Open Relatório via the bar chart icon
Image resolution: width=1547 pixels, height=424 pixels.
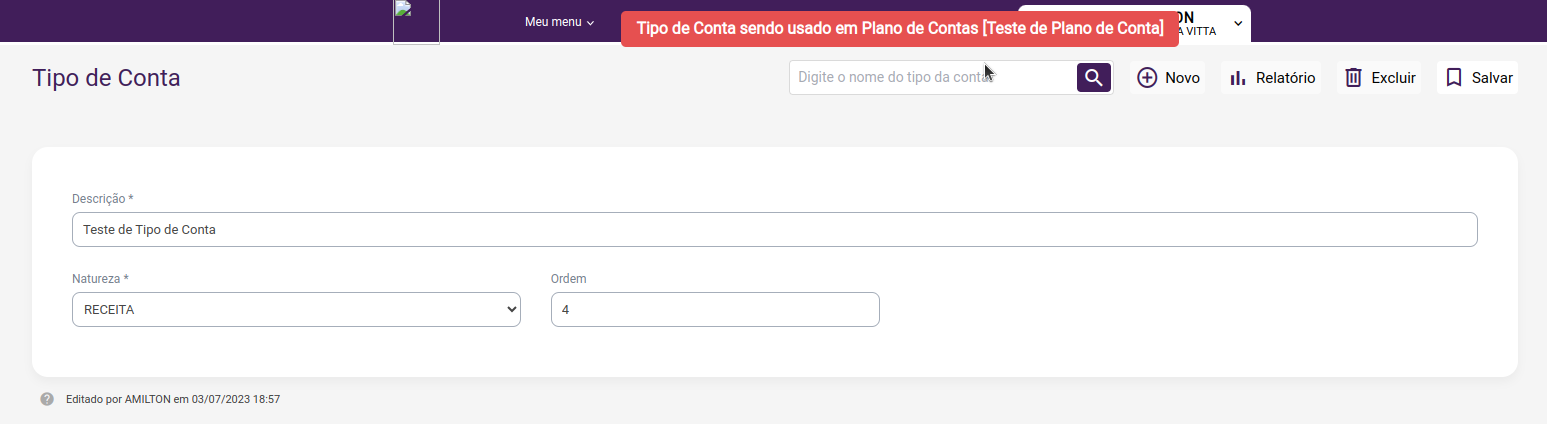[x=1238, y=78]
